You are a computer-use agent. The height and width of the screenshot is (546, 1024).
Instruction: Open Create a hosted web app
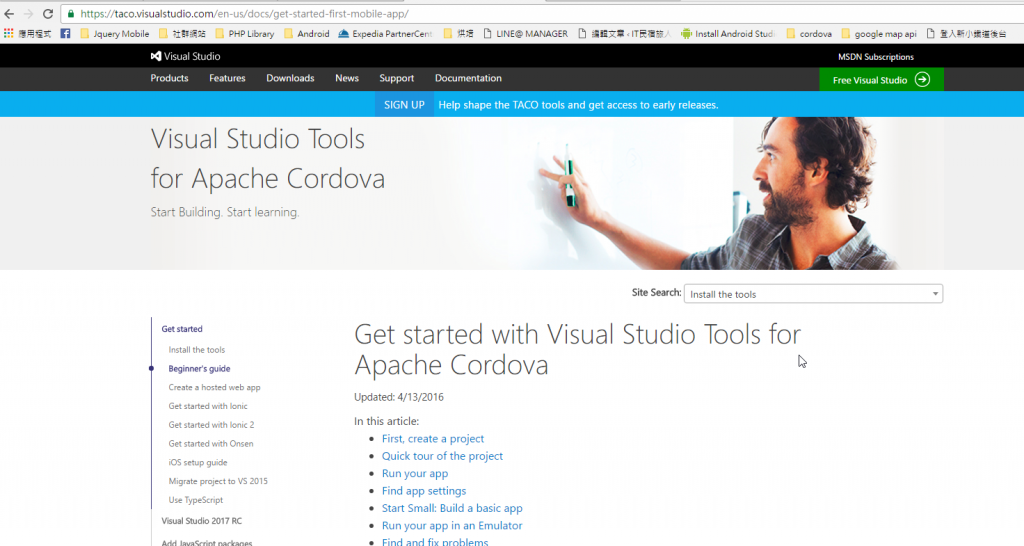pyautogui.click(x=214, y=387)
